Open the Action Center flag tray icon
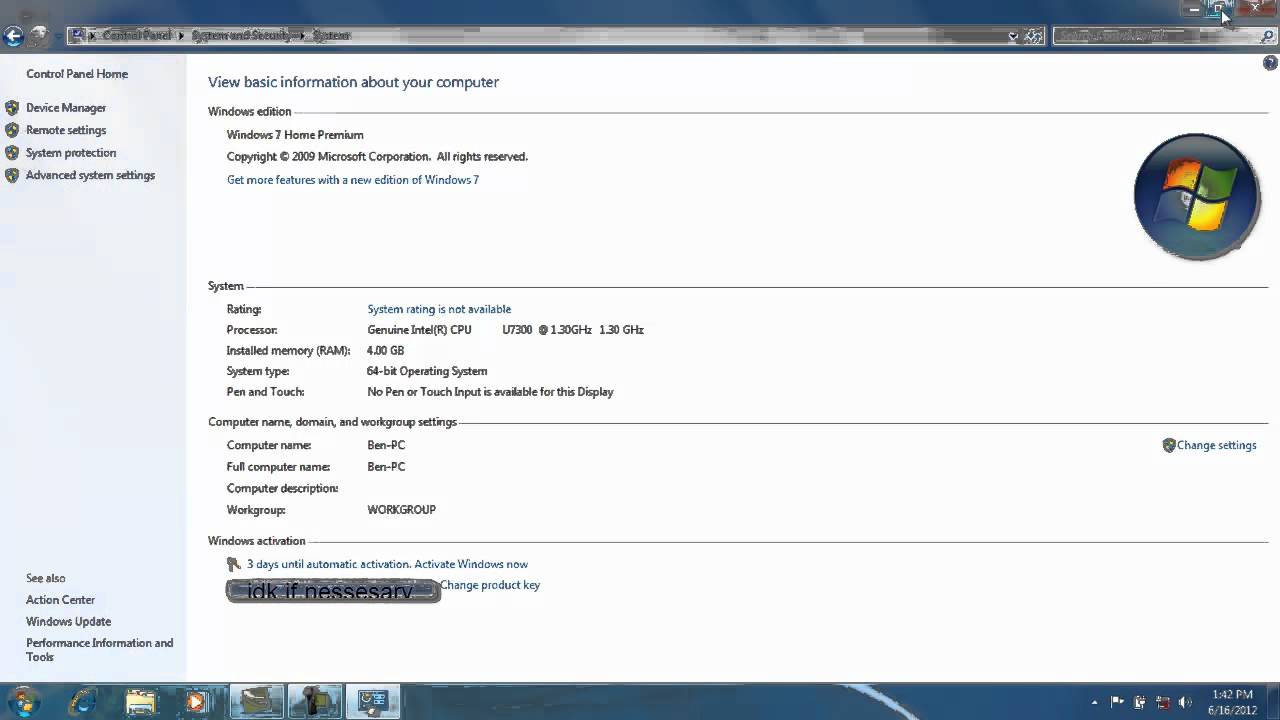The width and height of the screenshot is (1280, 720). (1117, 702)
